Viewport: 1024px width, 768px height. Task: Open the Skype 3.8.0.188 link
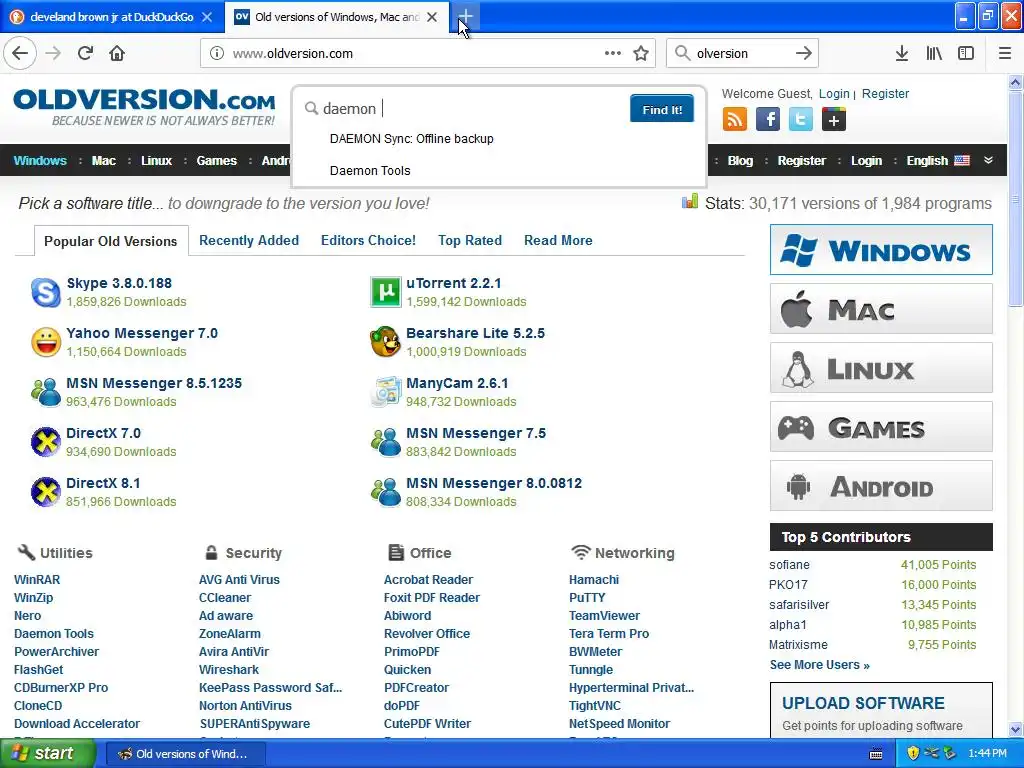119,283
